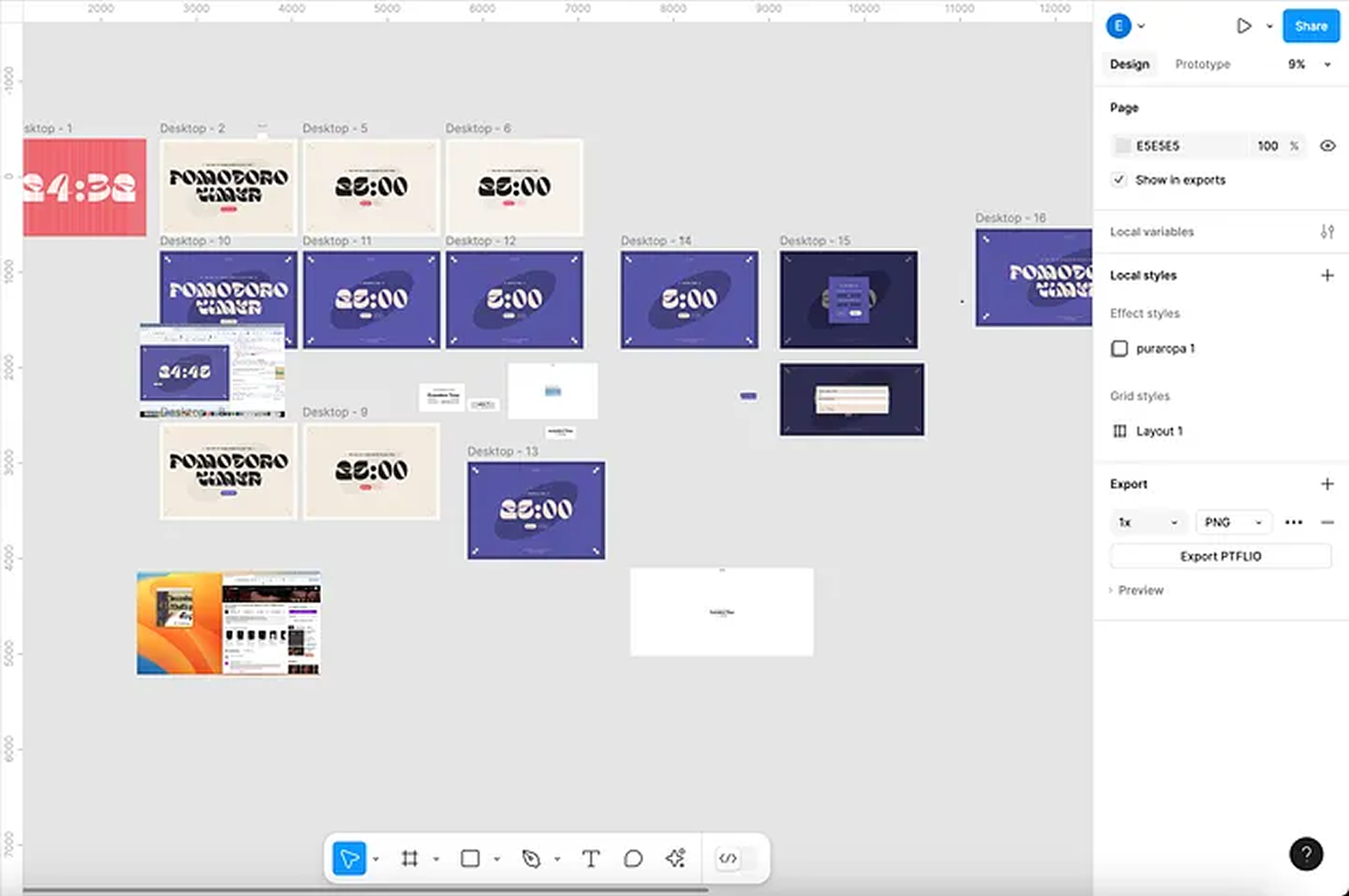This screenshot has width=1349, height=896.
Task: Select the Pen tool
Action: click(x=532, y=858)
